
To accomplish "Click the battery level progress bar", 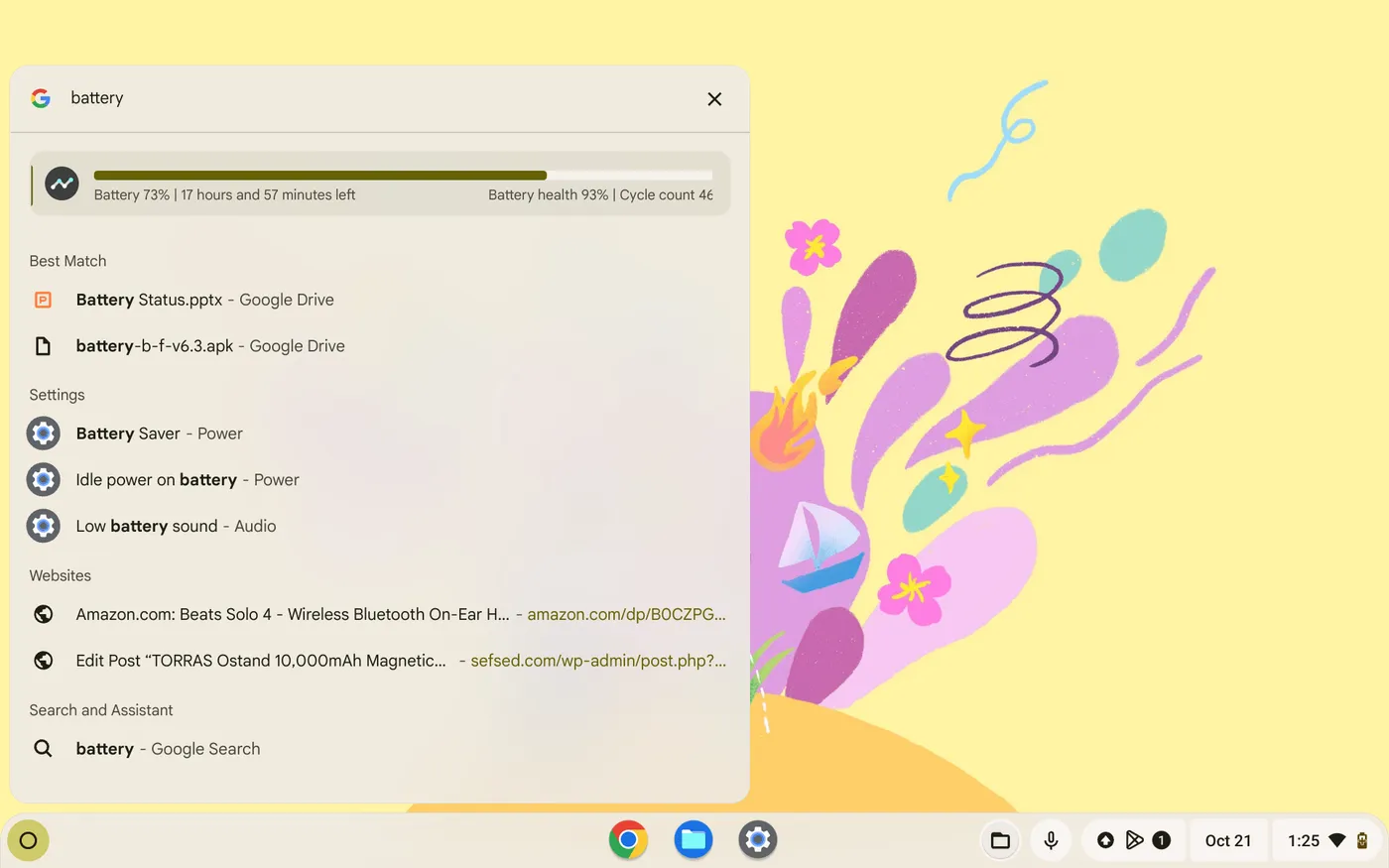I will [403, 176].
